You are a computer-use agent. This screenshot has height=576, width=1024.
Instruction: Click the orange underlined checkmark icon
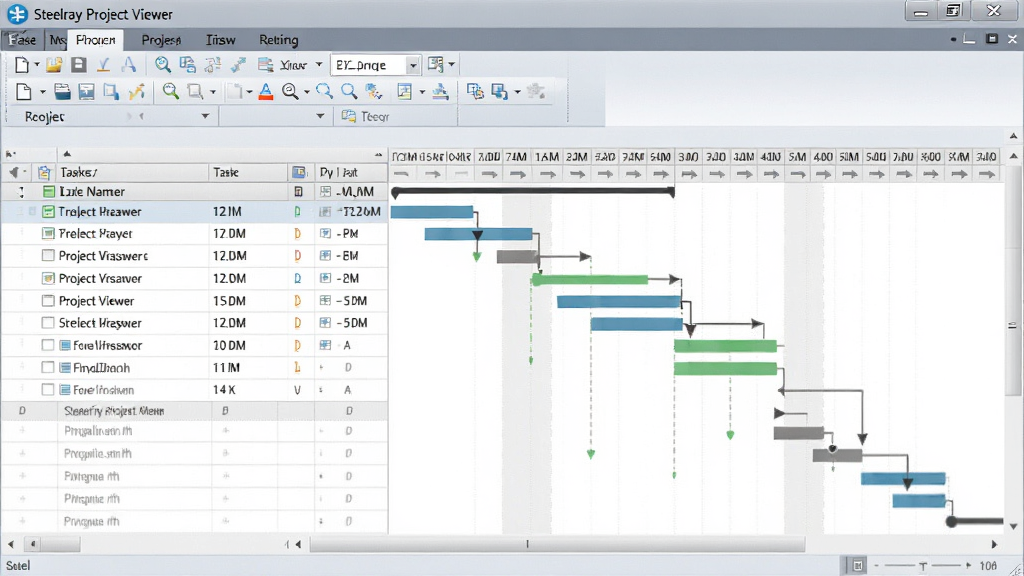click(x=103, y=65)
